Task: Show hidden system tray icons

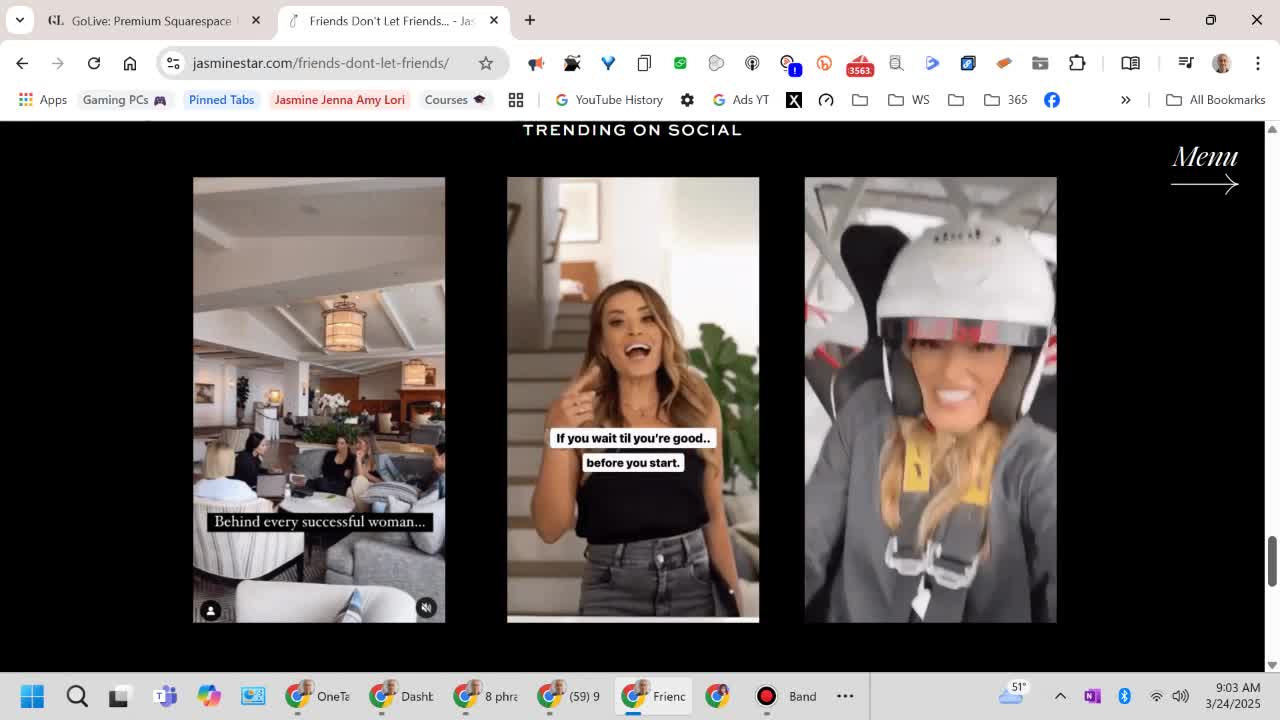Action: 1060,696
